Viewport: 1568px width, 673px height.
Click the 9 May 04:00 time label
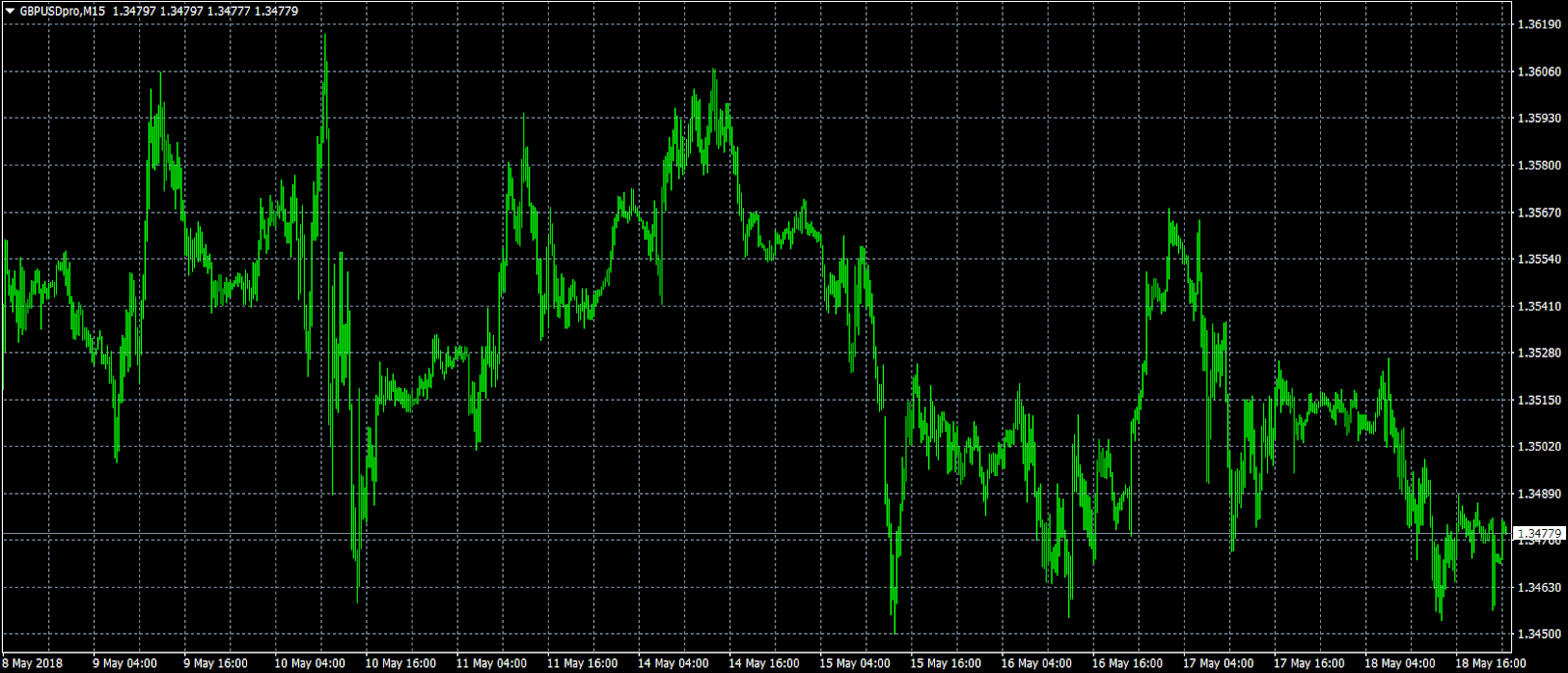pos(124,663)
